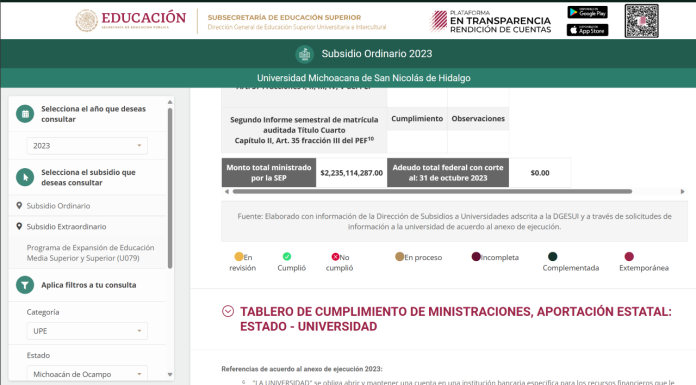Click the table's left scroll arrow

pyautogui.click(x=227, y=191)
